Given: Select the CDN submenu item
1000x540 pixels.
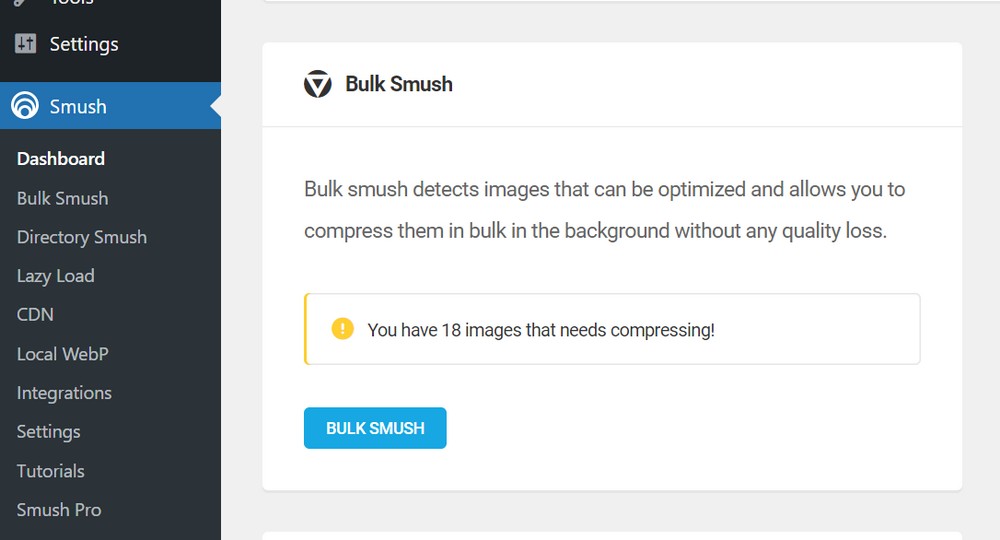Looking at the screenshot, I should coord(35,315).
